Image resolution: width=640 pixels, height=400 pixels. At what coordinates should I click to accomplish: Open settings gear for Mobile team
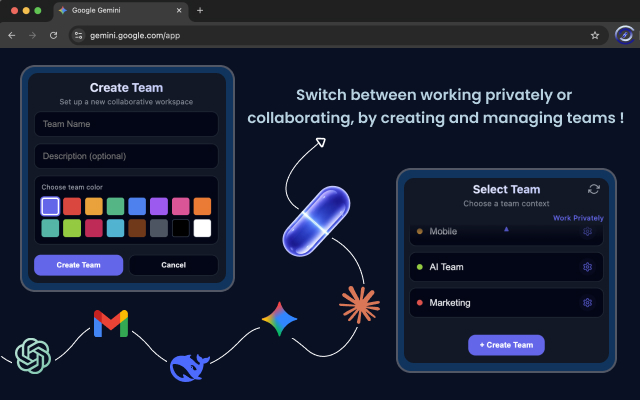point(587,231)
